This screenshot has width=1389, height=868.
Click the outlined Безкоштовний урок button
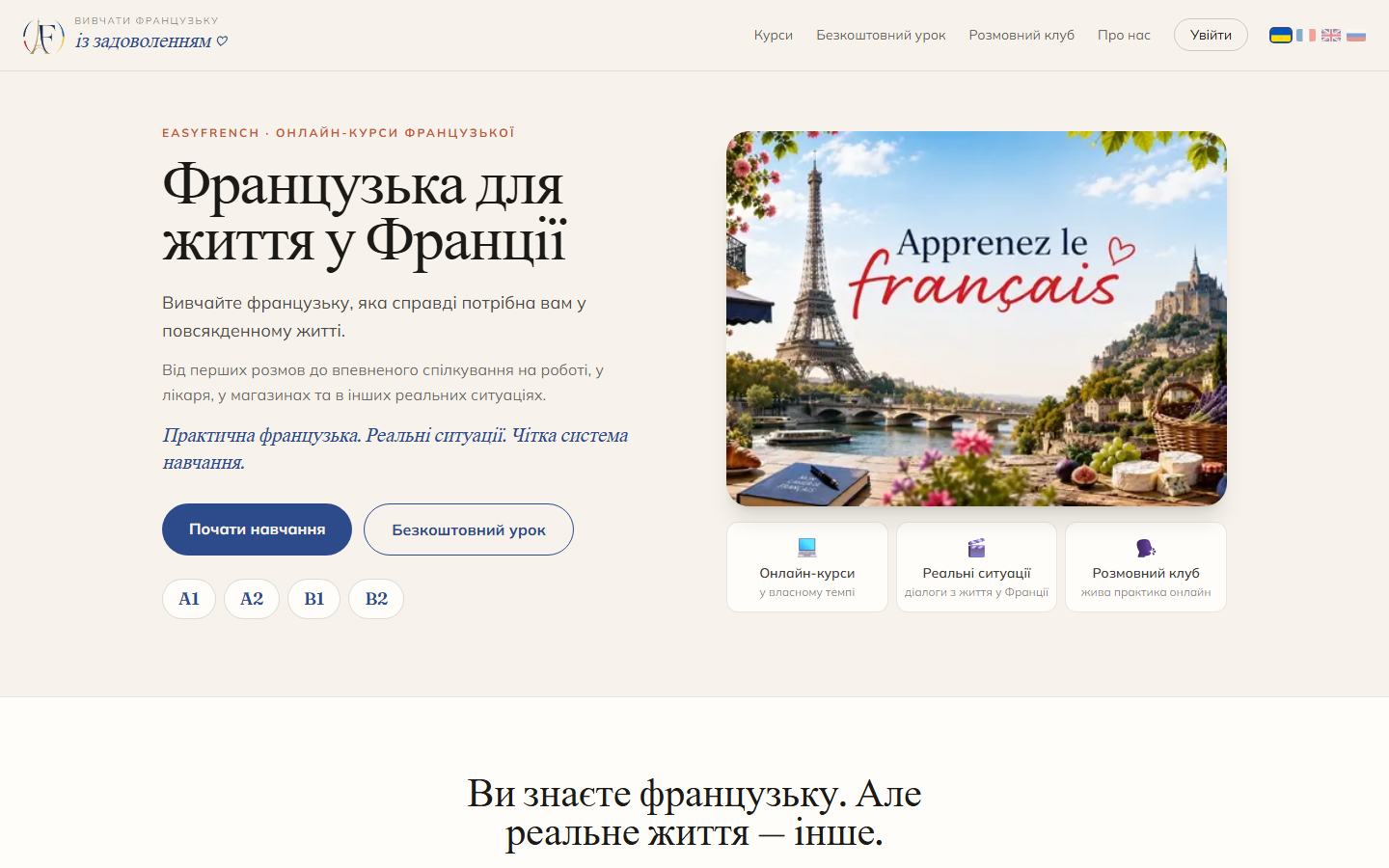coord(469,529)
